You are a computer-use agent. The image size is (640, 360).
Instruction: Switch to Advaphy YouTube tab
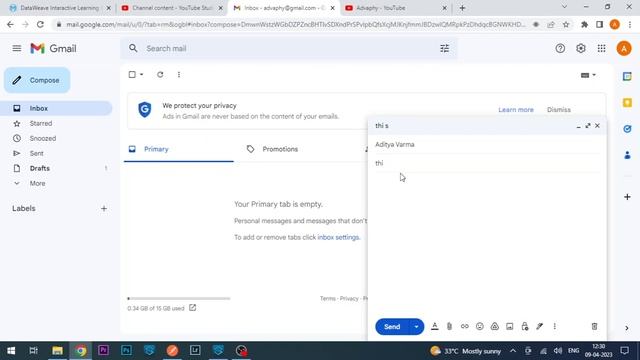pyautogui.click(x=395, y=8)
